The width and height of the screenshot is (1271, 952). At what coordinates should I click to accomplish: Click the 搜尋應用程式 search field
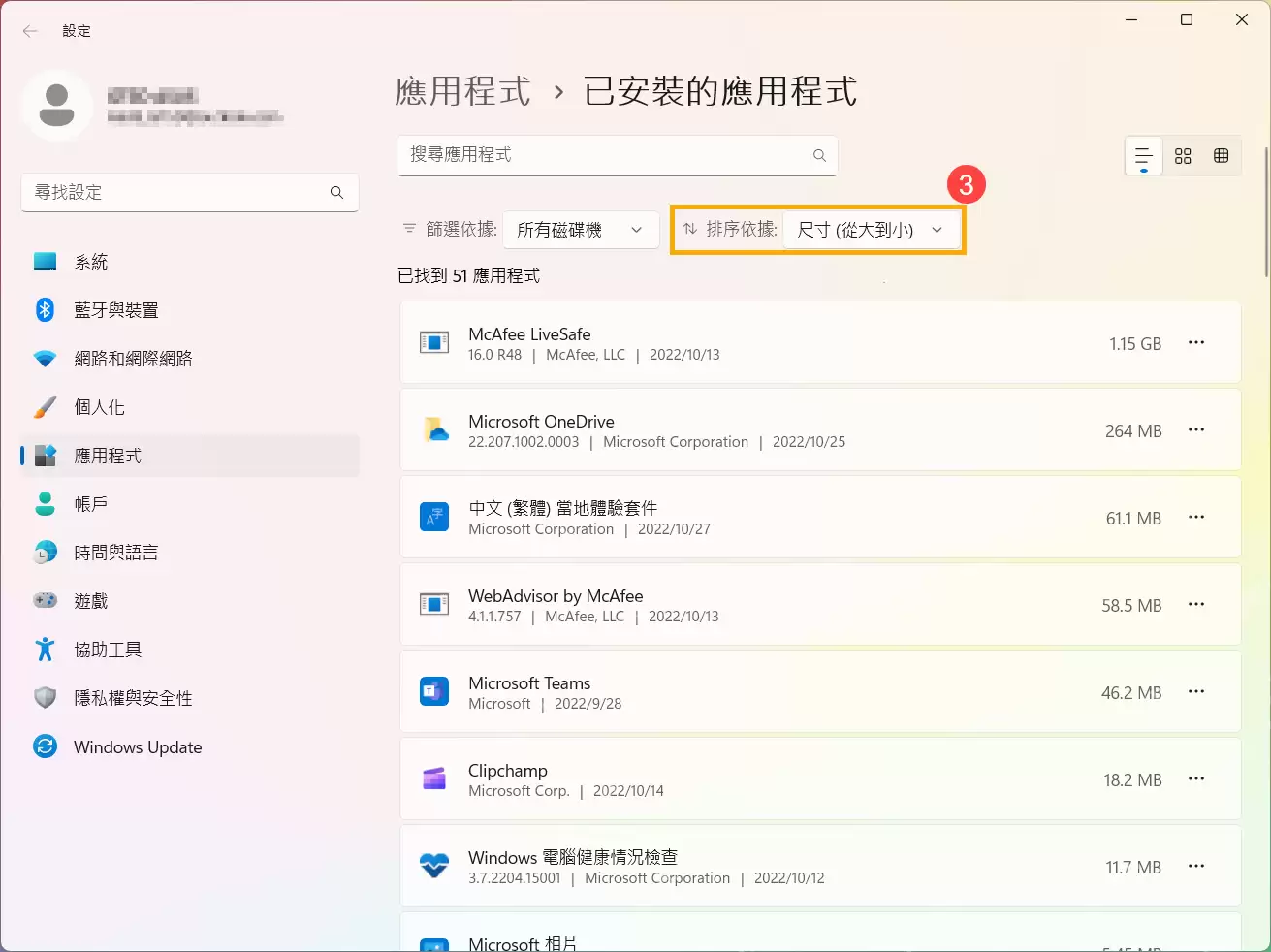(618, 155)
